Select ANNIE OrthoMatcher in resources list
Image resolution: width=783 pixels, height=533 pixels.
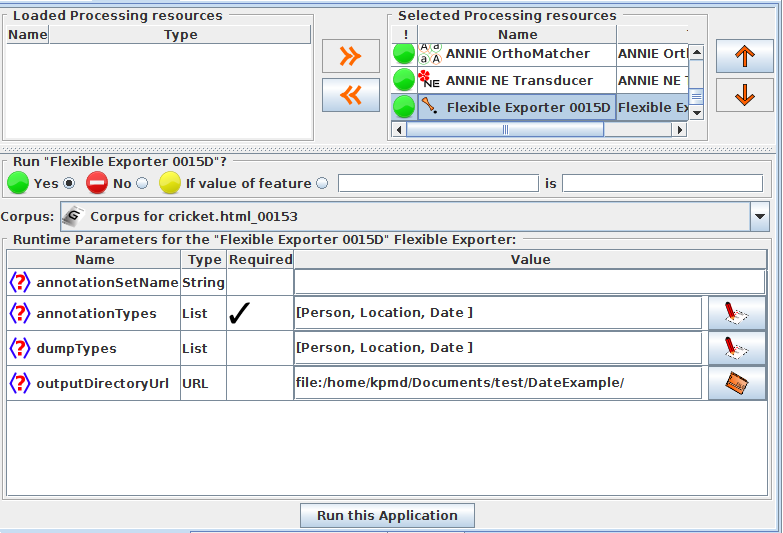coord(517,53)
